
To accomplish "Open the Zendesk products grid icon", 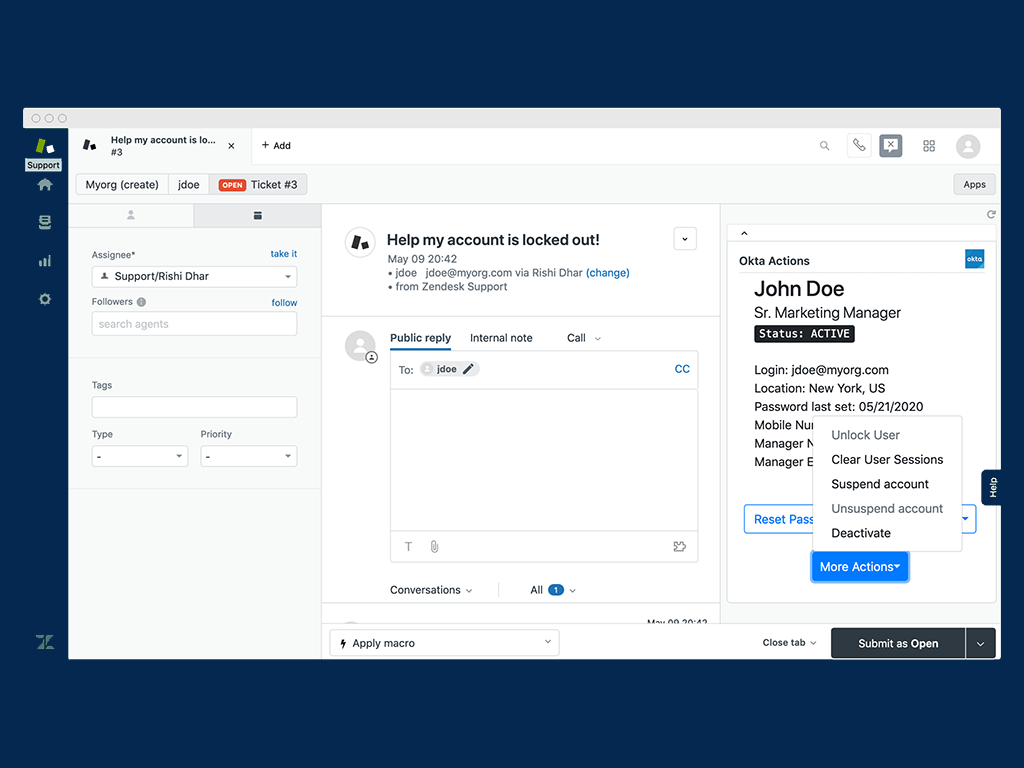I will (x=929, y=146).
